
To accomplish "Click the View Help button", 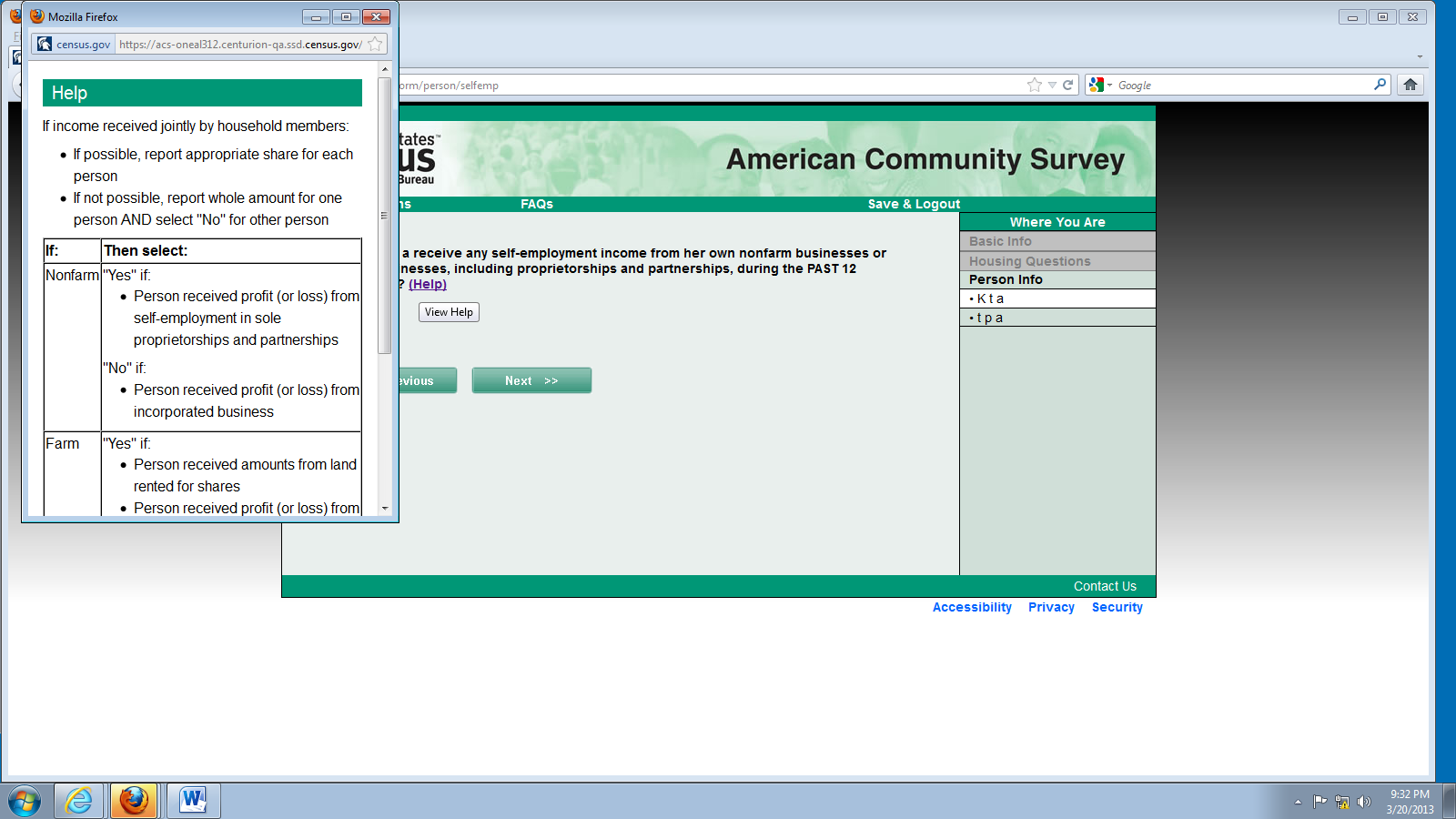I will [449, 312].
